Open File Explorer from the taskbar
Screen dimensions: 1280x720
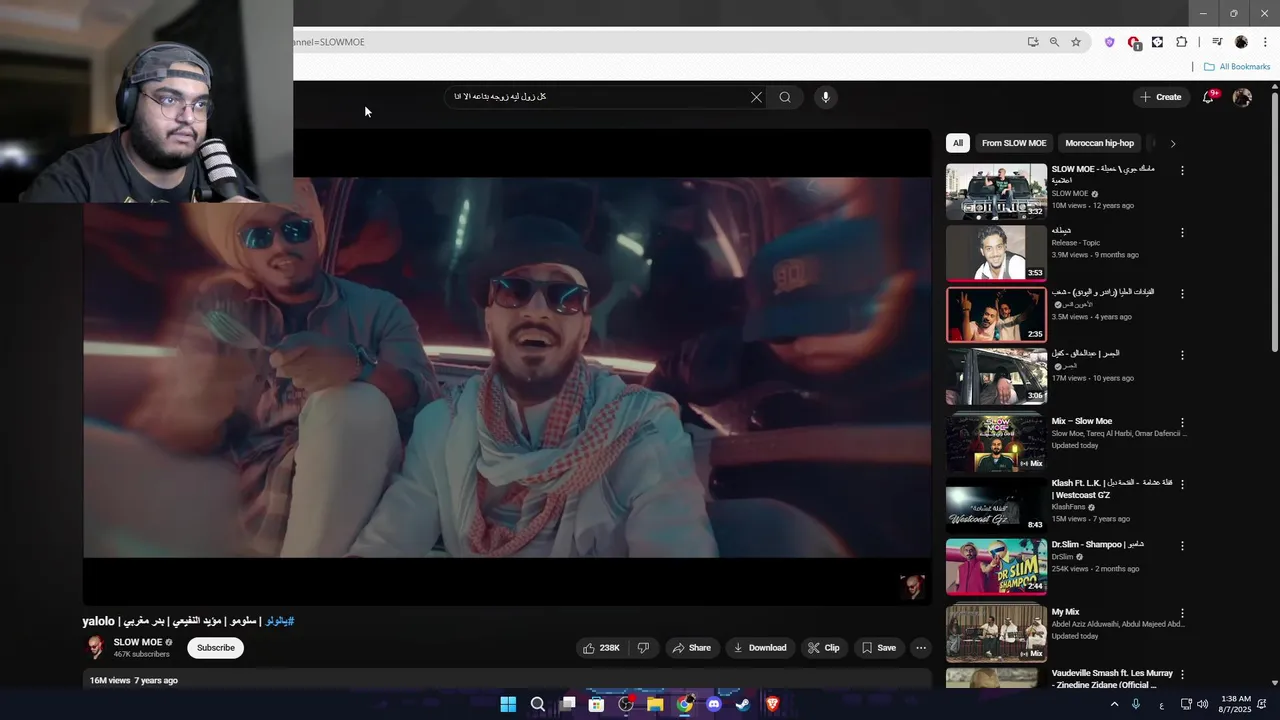pos(655,704)
